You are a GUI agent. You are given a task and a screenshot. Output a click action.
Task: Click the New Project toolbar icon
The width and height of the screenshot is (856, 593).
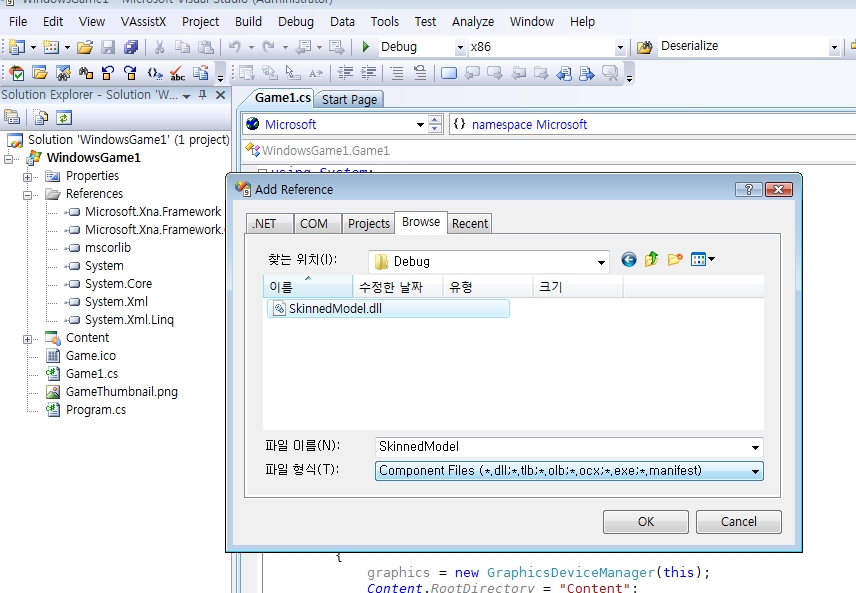(x=17, y=47)
